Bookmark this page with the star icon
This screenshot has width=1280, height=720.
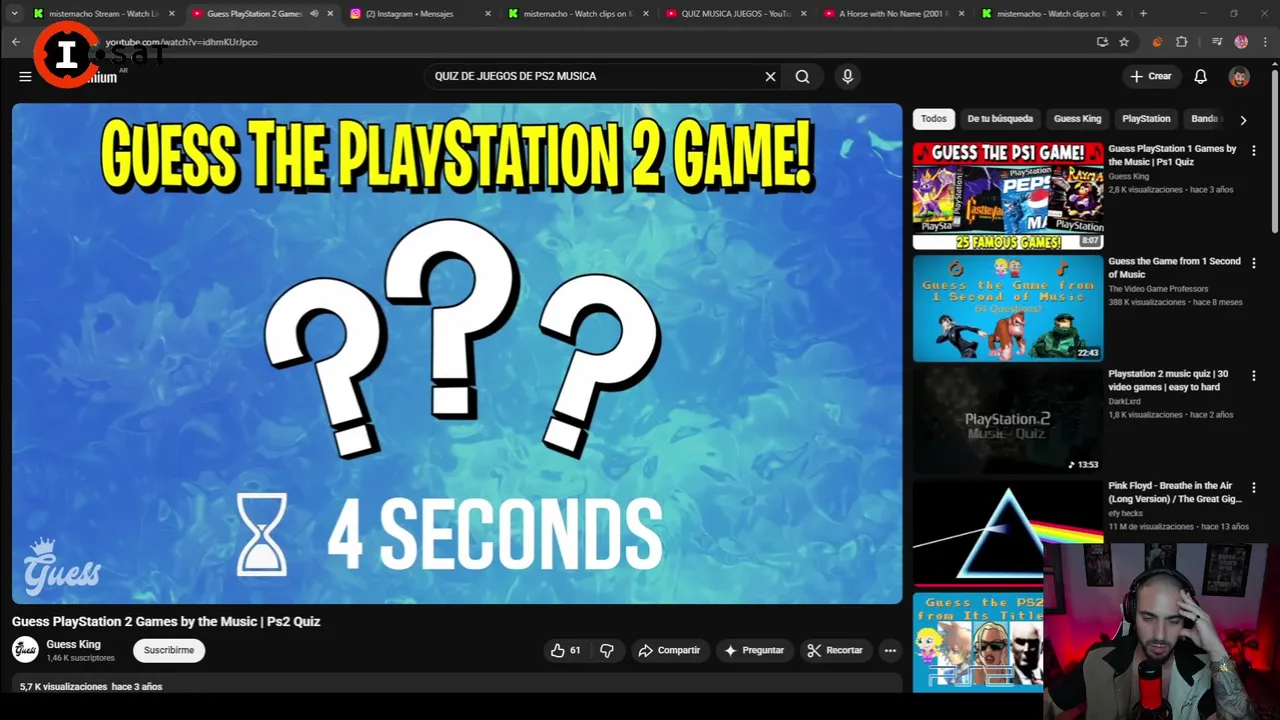click(1124, 42)
